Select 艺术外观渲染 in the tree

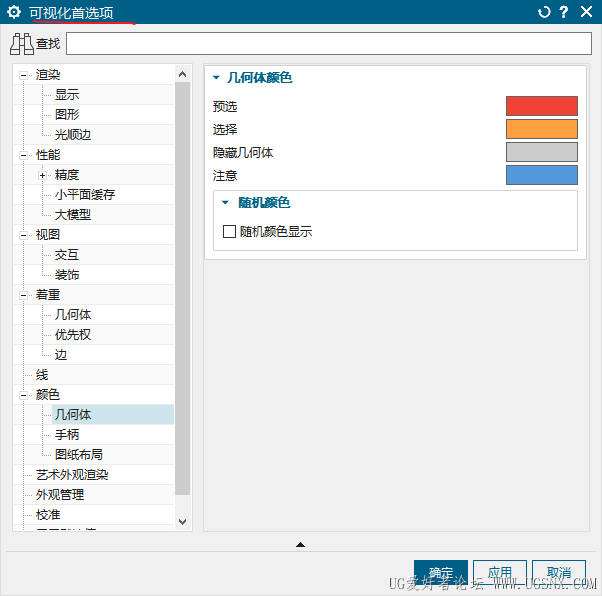click(72, 475)
